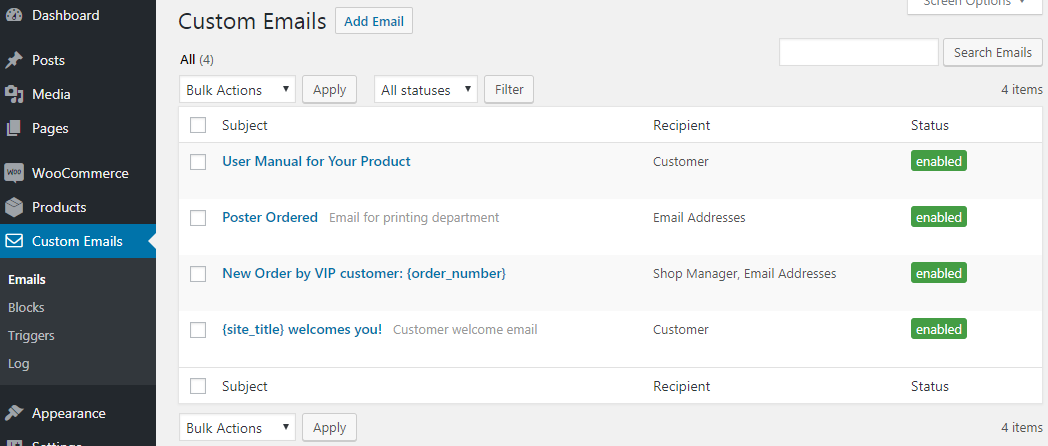Expand the bottom Bulk Actions dropdown
The image size is (1048, 446).
click(237, 427)
